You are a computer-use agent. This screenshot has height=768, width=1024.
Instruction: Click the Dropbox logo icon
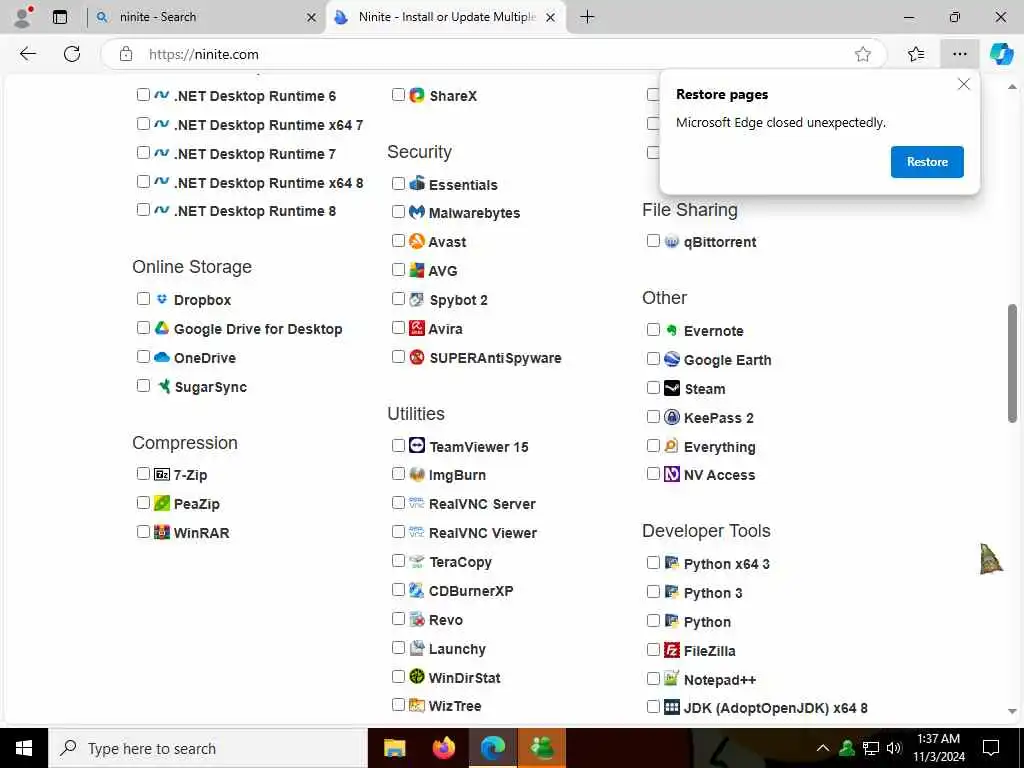point(162,299)
